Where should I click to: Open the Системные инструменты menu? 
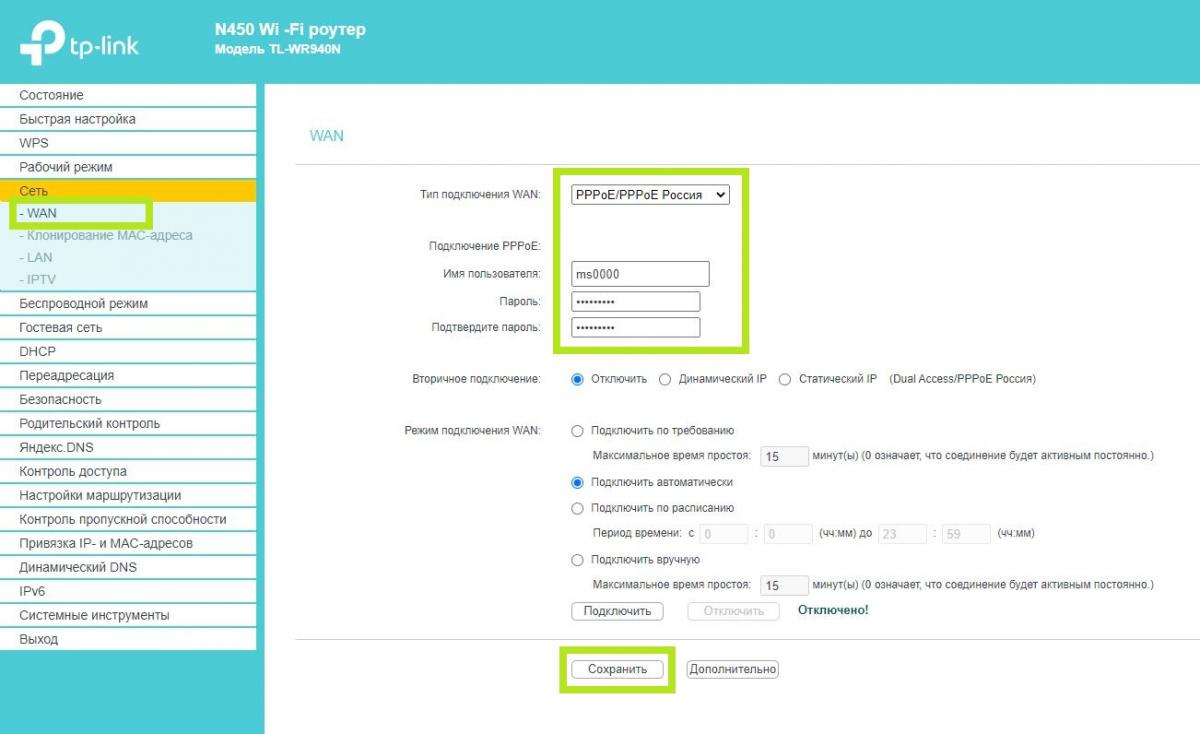[x=94, y=616]
